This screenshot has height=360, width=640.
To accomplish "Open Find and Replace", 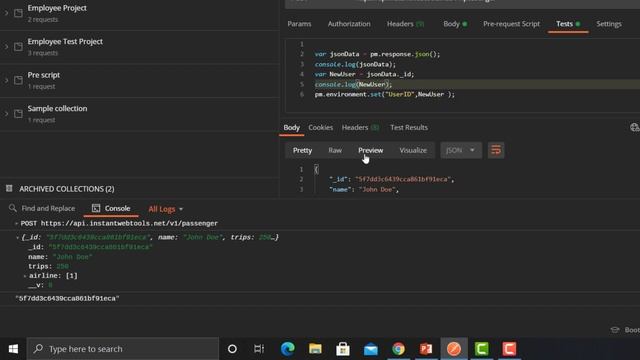I will point(48,209).
